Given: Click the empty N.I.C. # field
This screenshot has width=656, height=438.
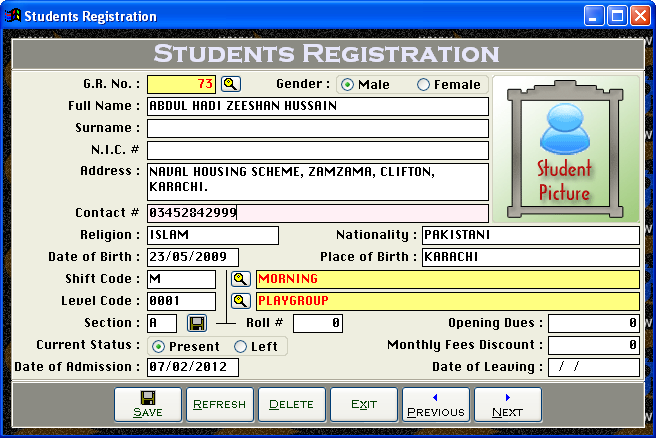Looking at the screenshot, I should 318,151.
